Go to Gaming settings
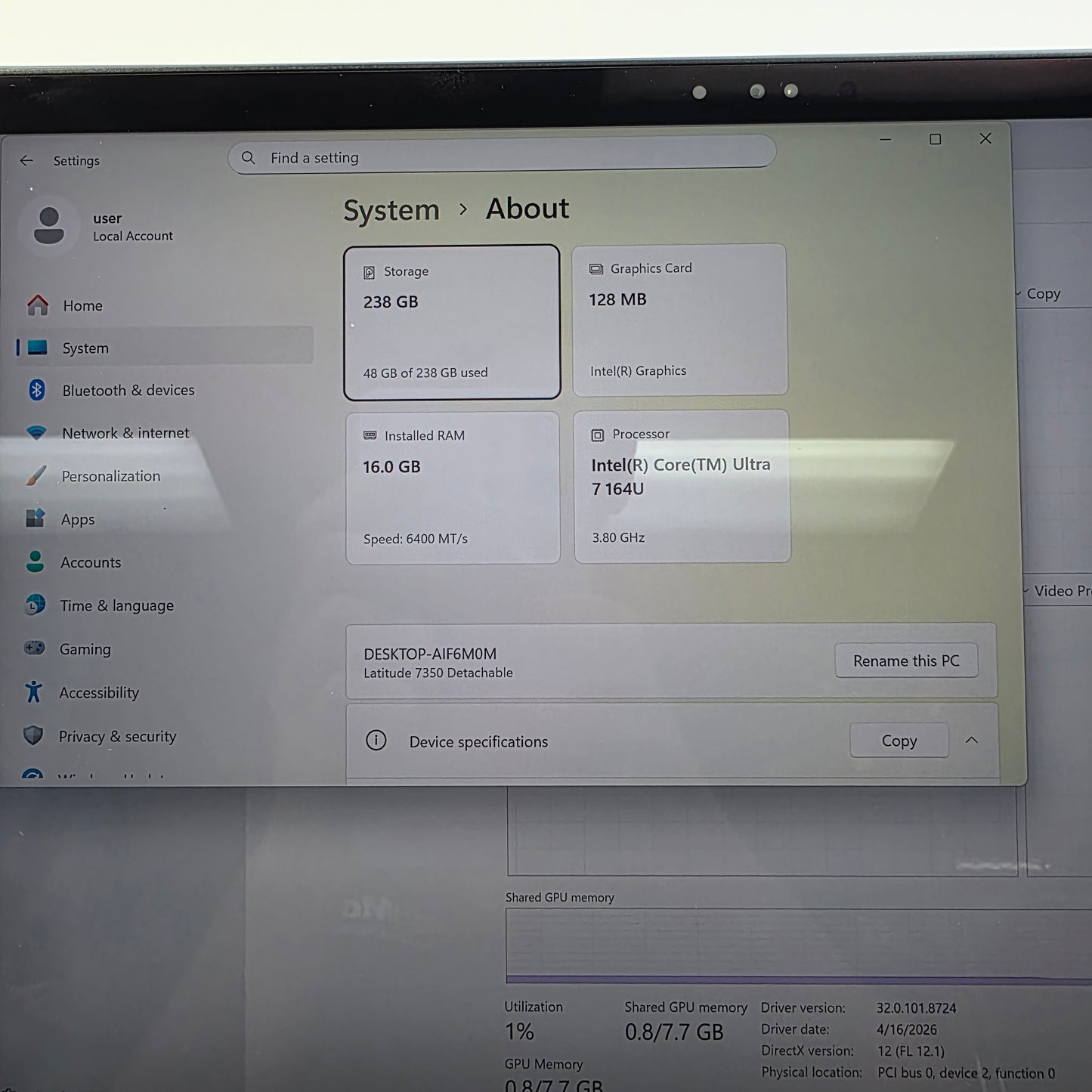 tap(165, 649)
